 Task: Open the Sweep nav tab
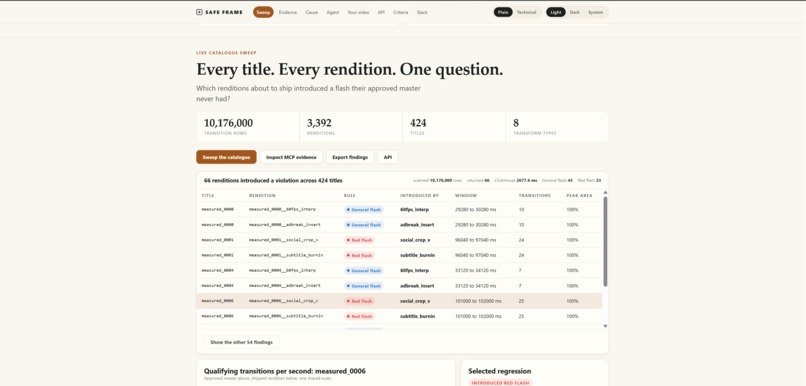pos(263,12)
